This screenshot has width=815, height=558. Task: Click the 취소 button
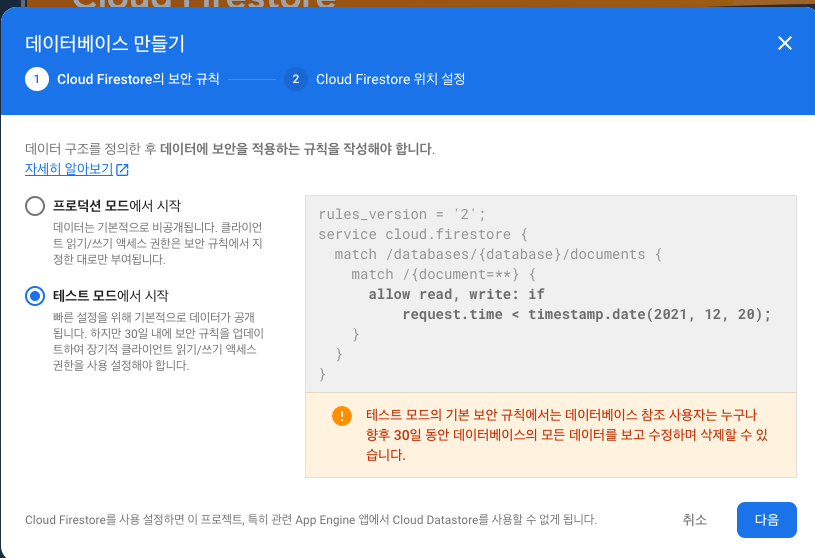pyautogui.click(x=694, y=520)
